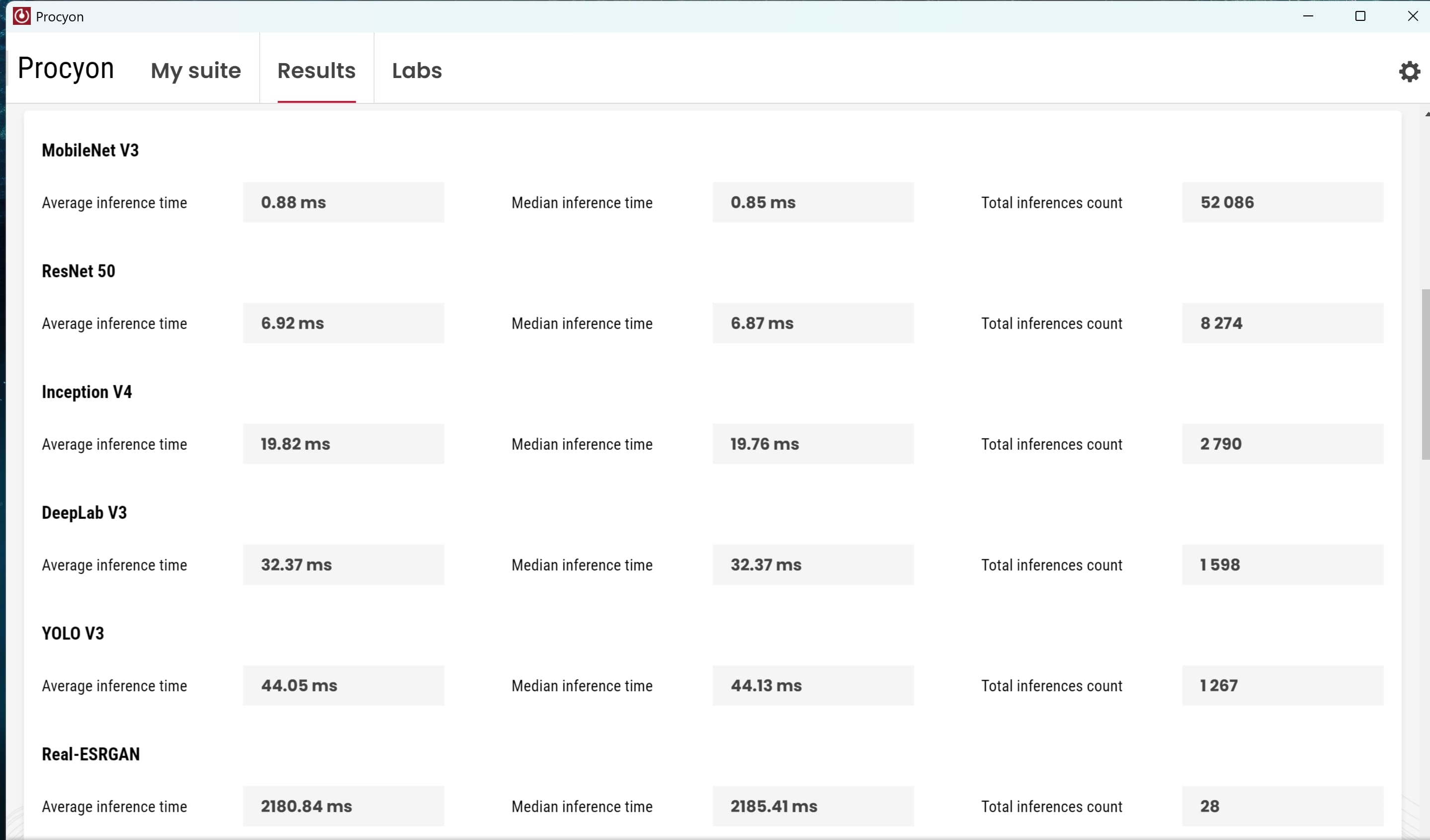Switch to the My suite tab
This screenshot has width=1430, height=840.
point(196,71)
